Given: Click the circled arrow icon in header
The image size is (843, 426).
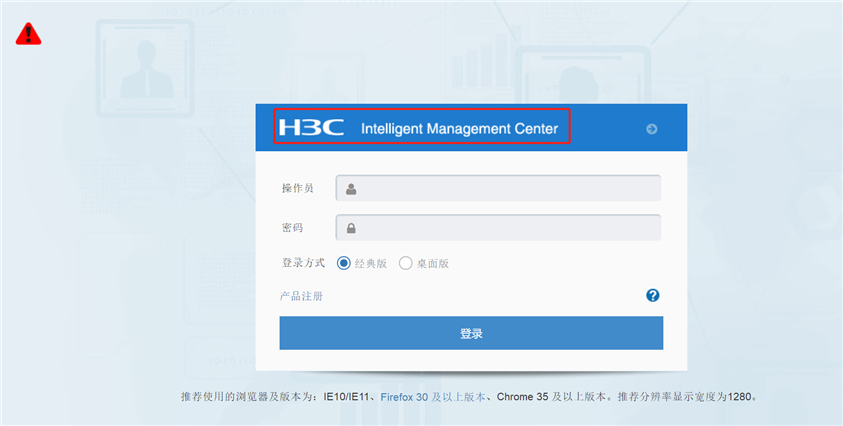Looking at the screenshot, I should [x=652, y=129].
